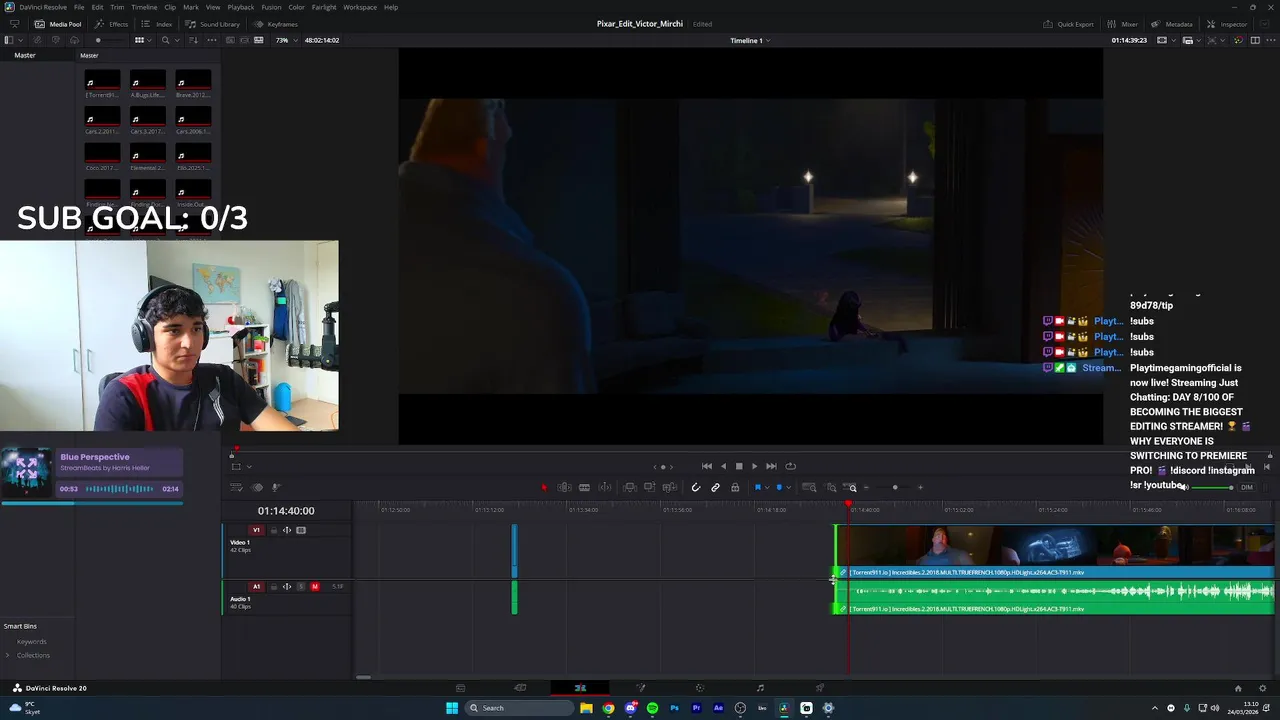1280x720 pixels.
Task: Toggle timeline snapping magnet icon
Action: click(696, 488)
